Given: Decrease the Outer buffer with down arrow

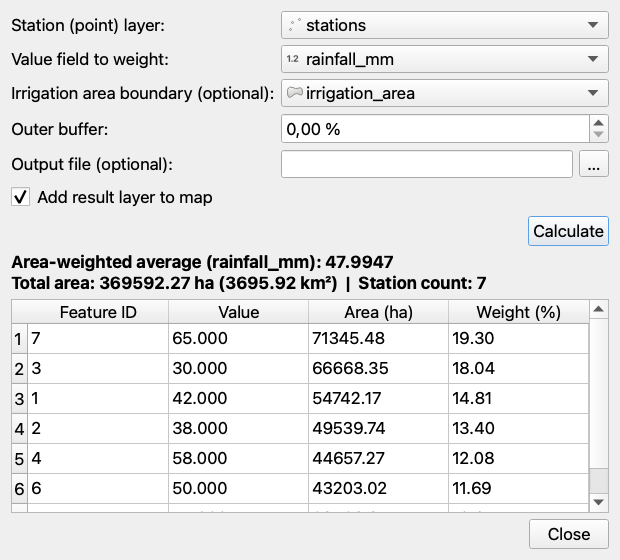Looking at the screenshot, I should click(x=599, y=135).
